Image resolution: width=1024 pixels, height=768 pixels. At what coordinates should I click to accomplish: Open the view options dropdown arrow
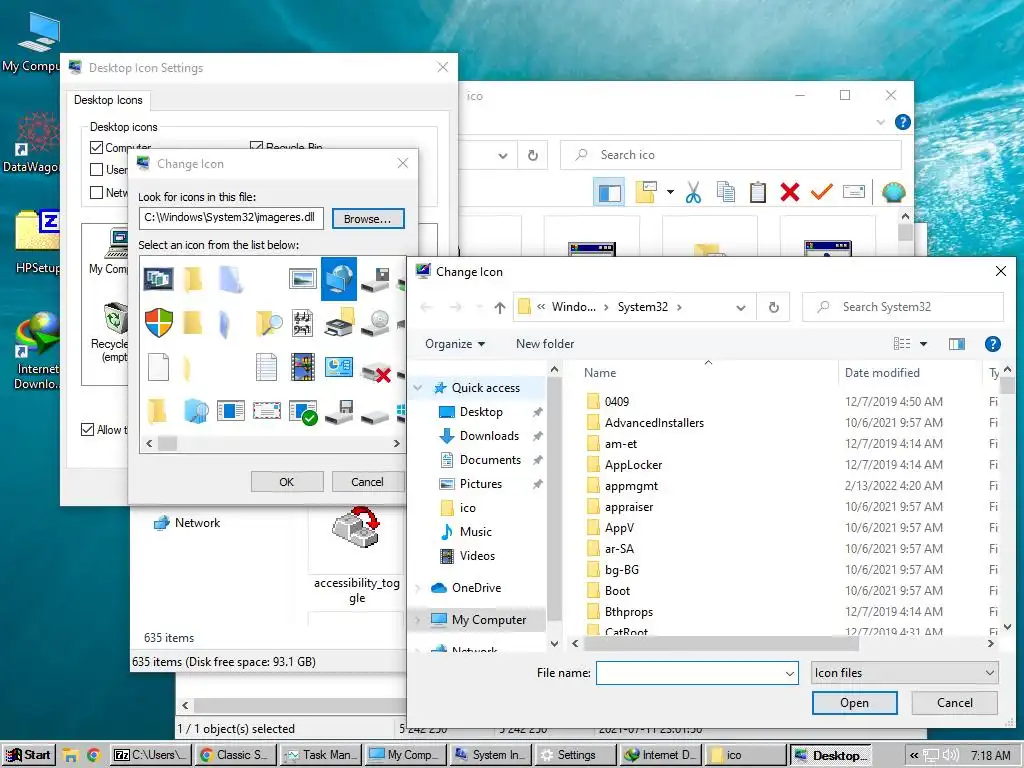pyautogui.click(x=923, y=344)
